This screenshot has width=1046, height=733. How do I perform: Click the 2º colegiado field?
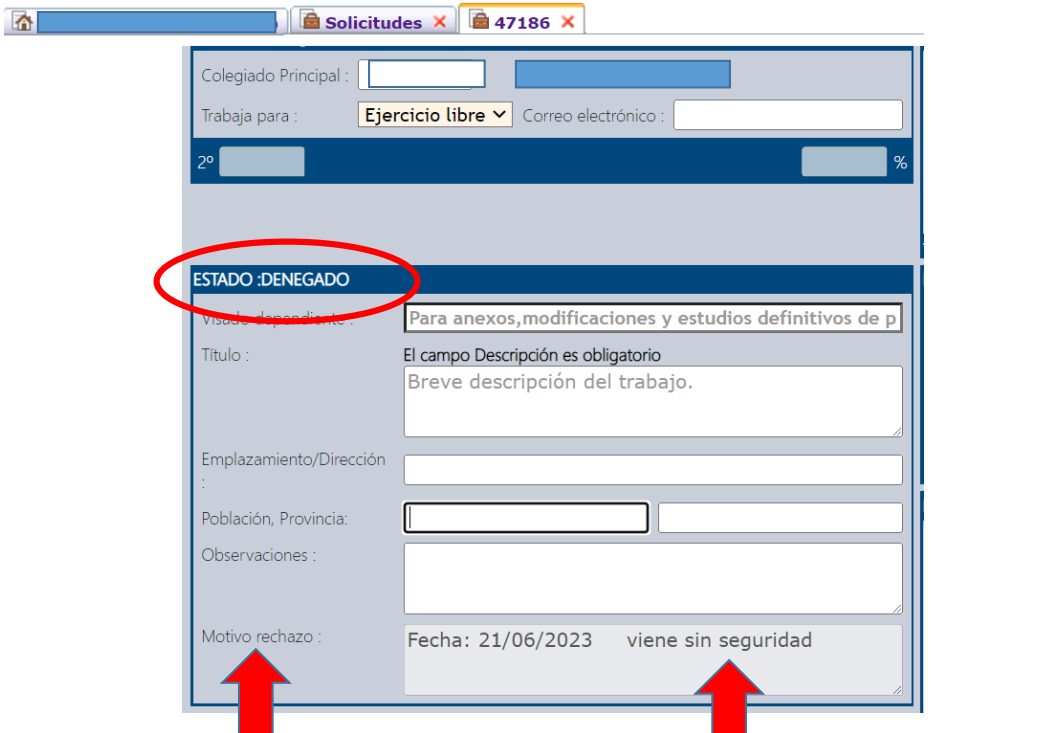[x=262, y=161]
